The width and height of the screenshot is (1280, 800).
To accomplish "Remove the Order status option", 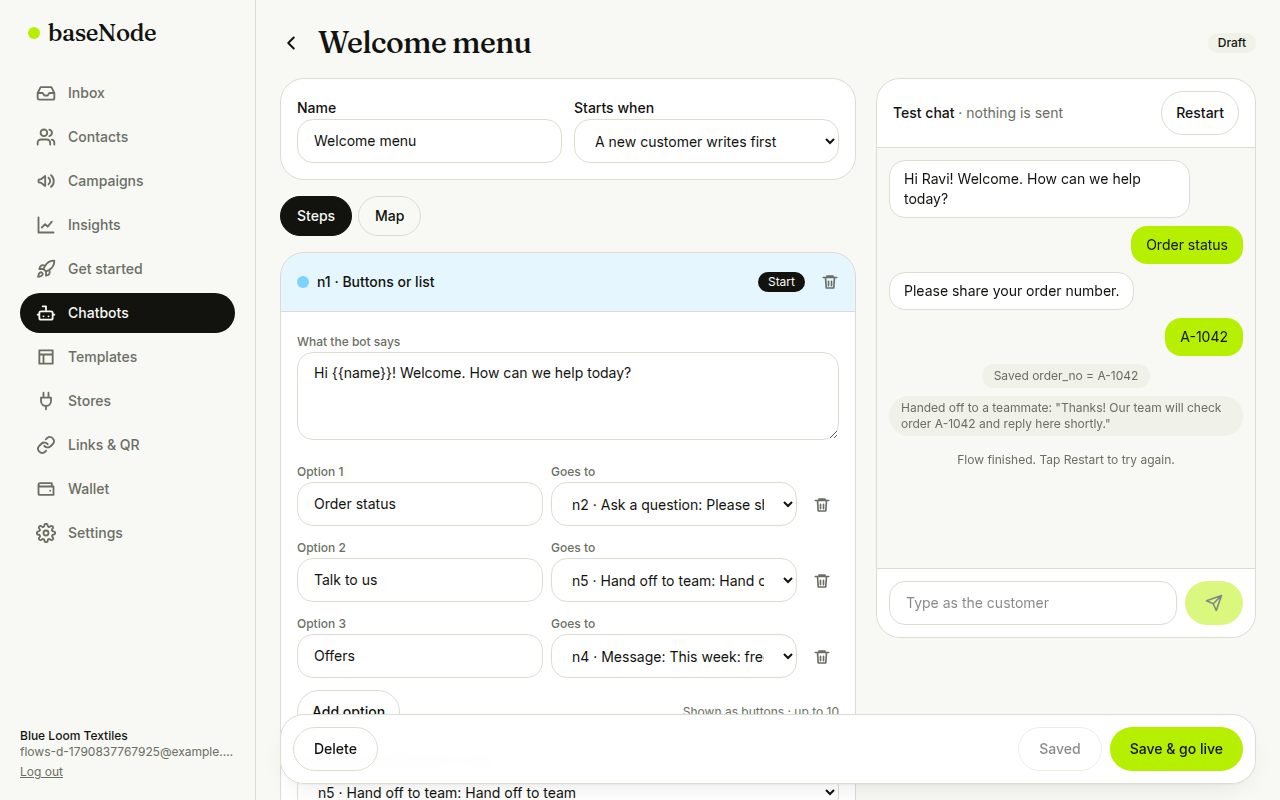I will 822,505.
